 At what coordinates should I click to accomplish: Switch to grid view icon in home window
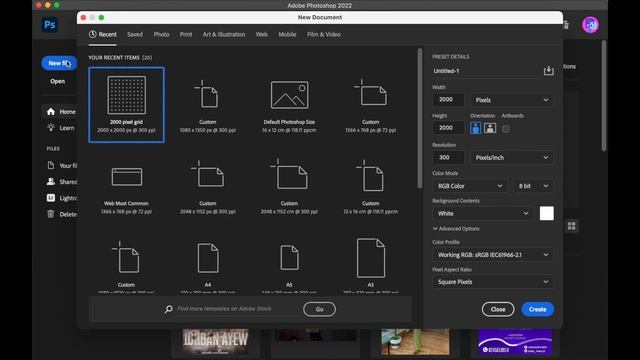(x=571, y=226)
